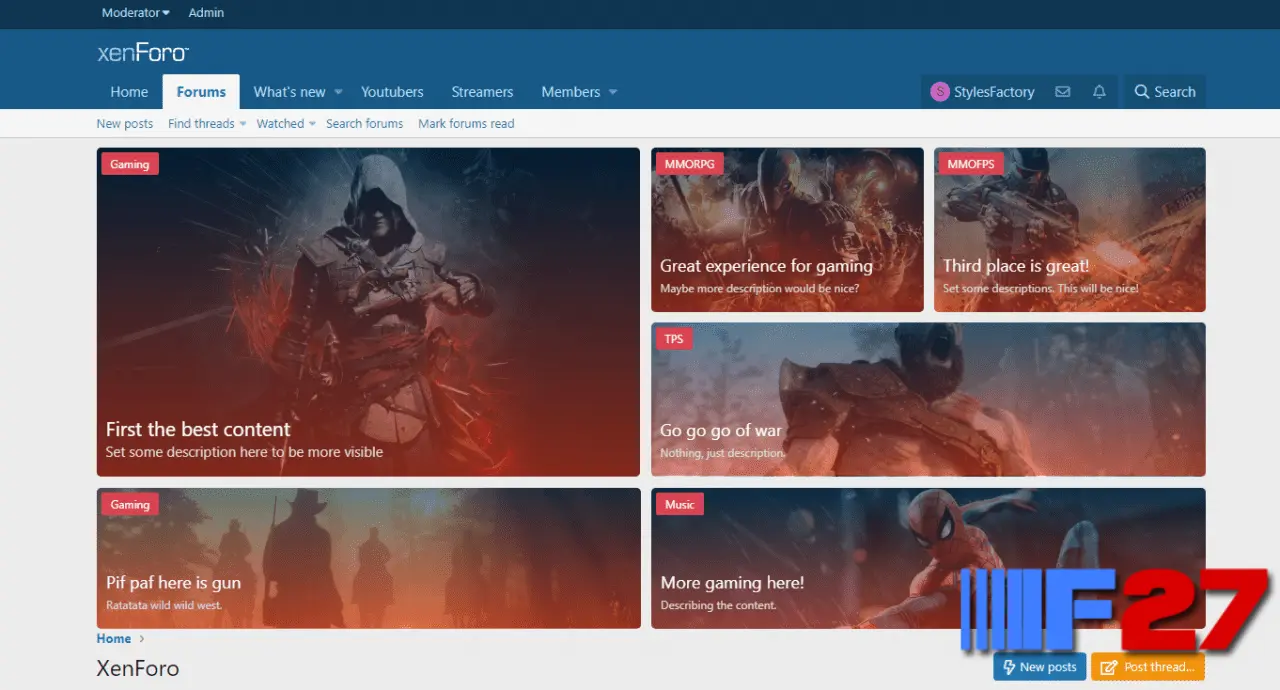
Task: Open the First the best content feature
Action: pos(198,430)
